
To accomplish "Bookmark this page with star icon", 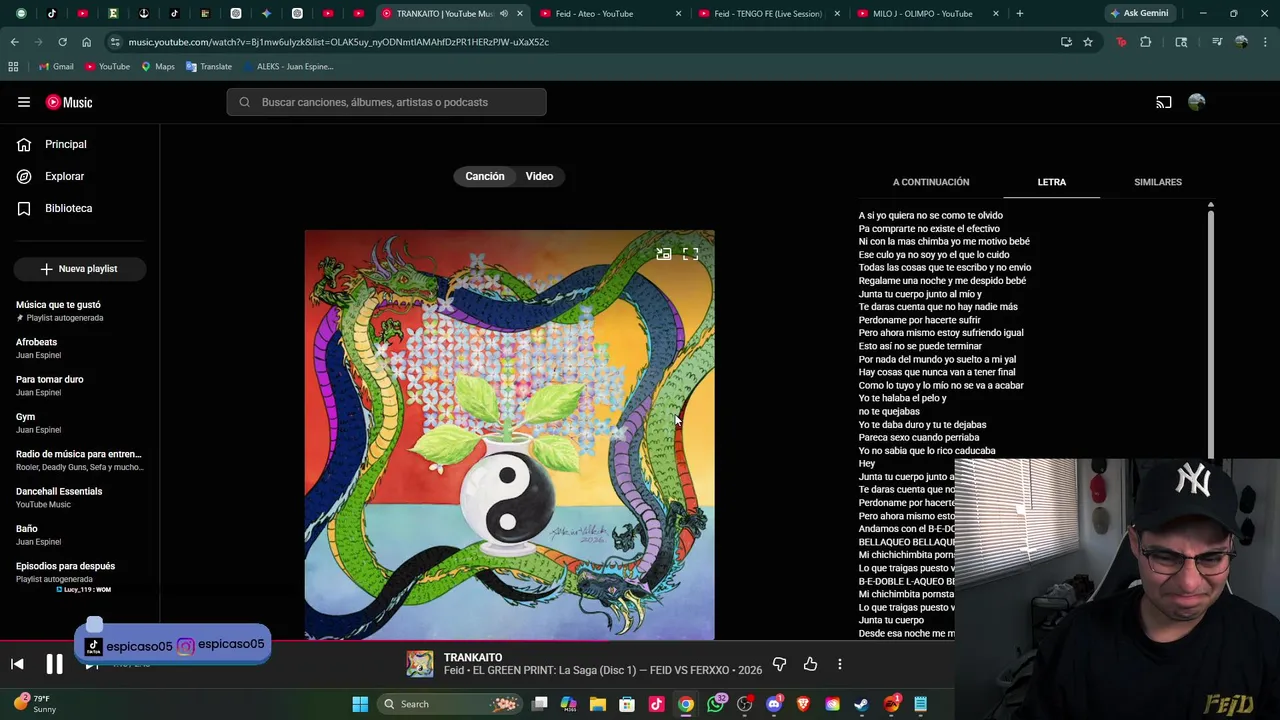I will [1088, 42].
